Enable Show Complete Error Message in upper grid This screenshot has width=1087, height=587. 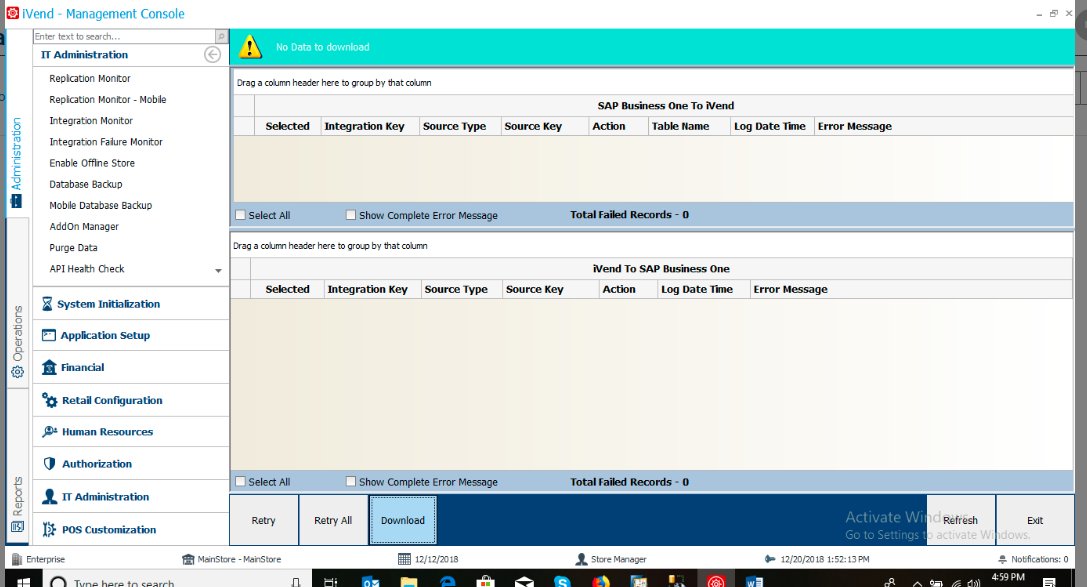pos(351,215)
